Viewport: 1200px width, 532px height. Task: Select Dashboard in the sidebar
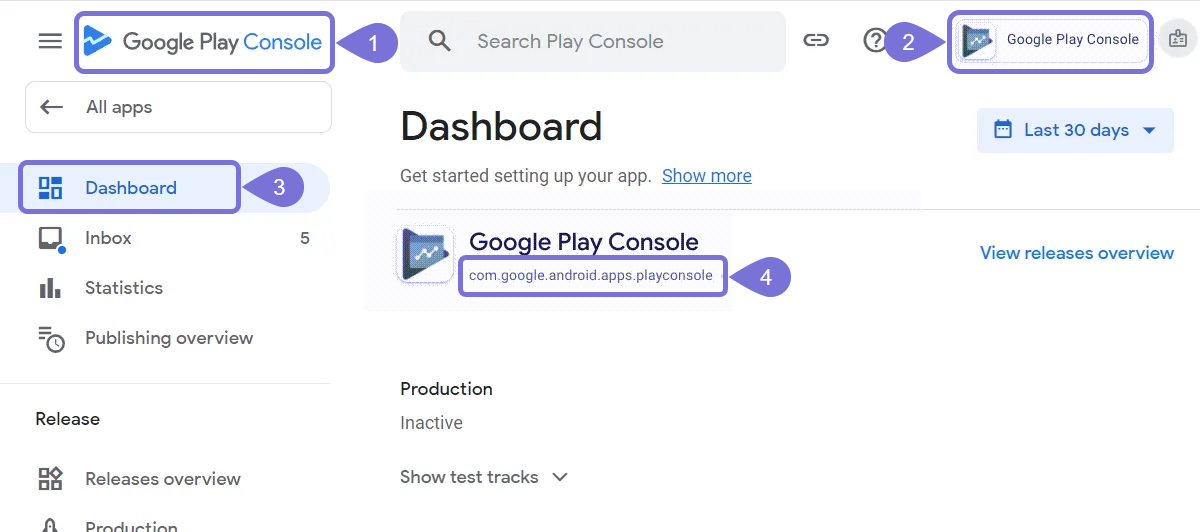[130, 188]
